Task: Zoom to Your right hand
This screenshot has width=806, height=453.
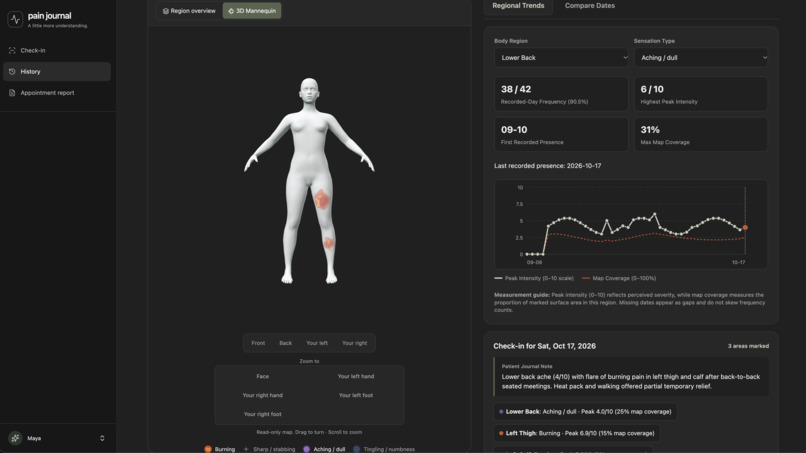Action: coord(263,395)
